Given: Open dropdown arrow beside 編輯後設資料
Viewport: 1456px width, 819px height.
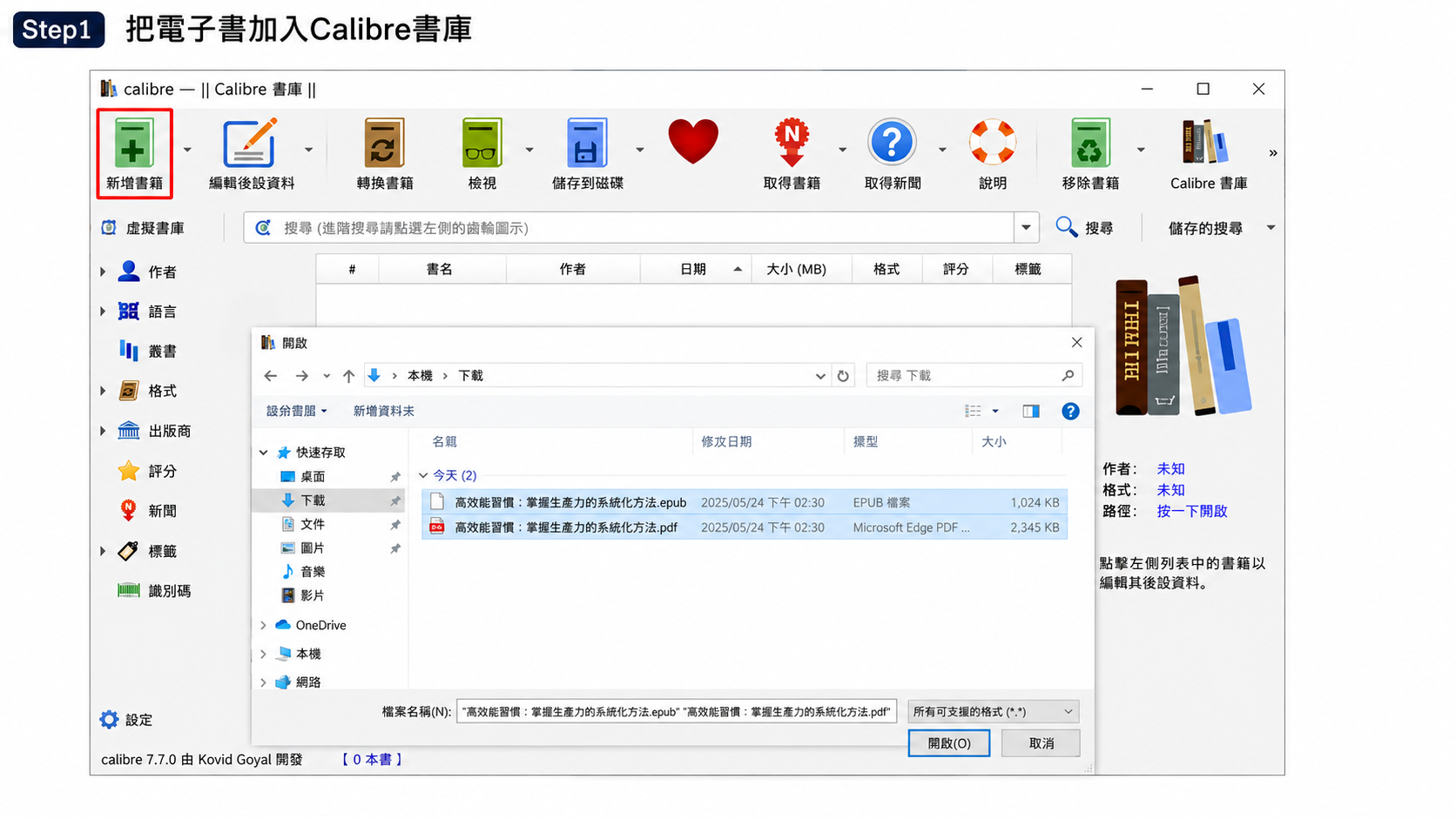Looking at the screenshot, I should 308,150.
